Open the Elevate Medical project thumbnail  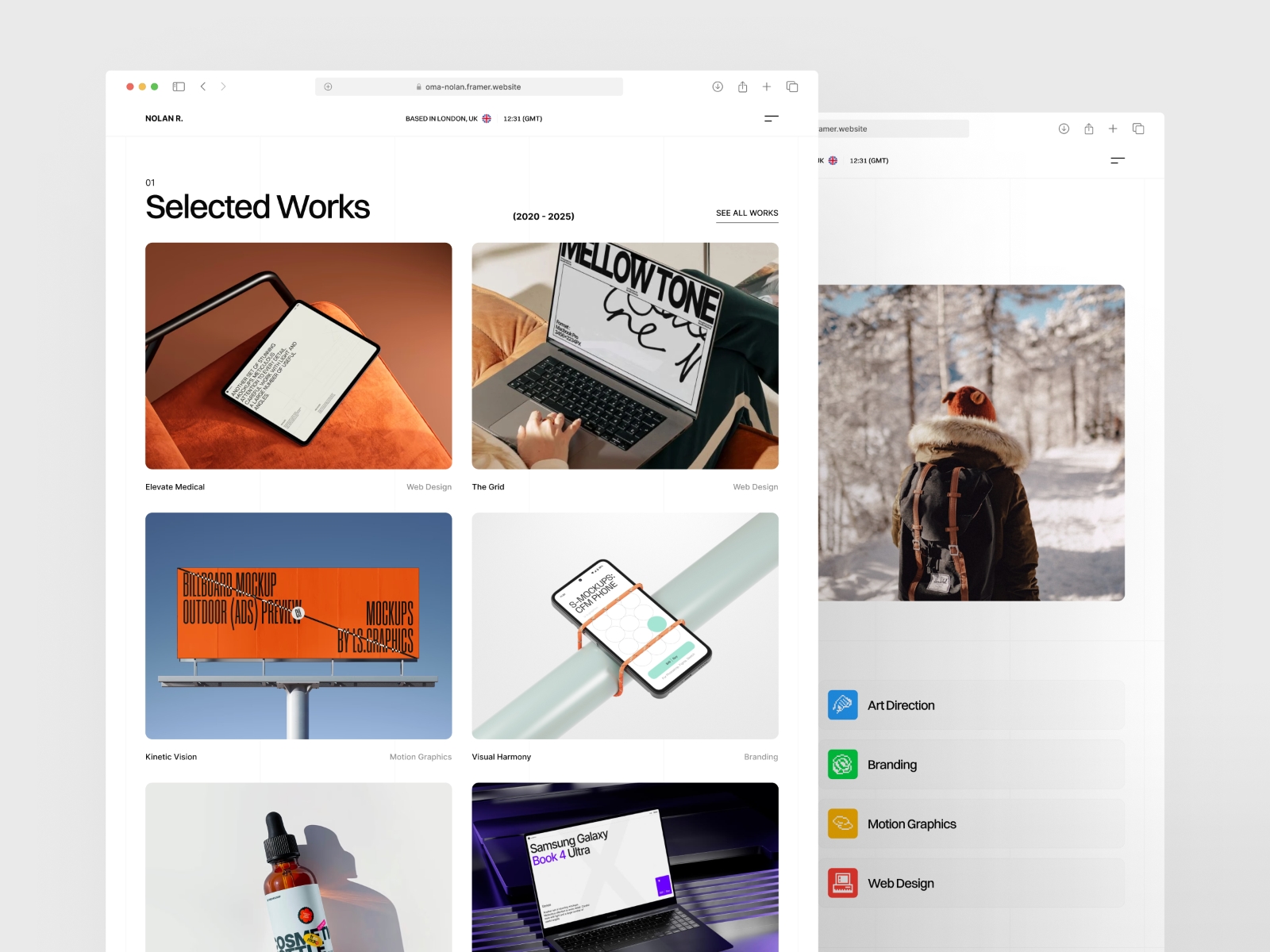click(298, 355)
